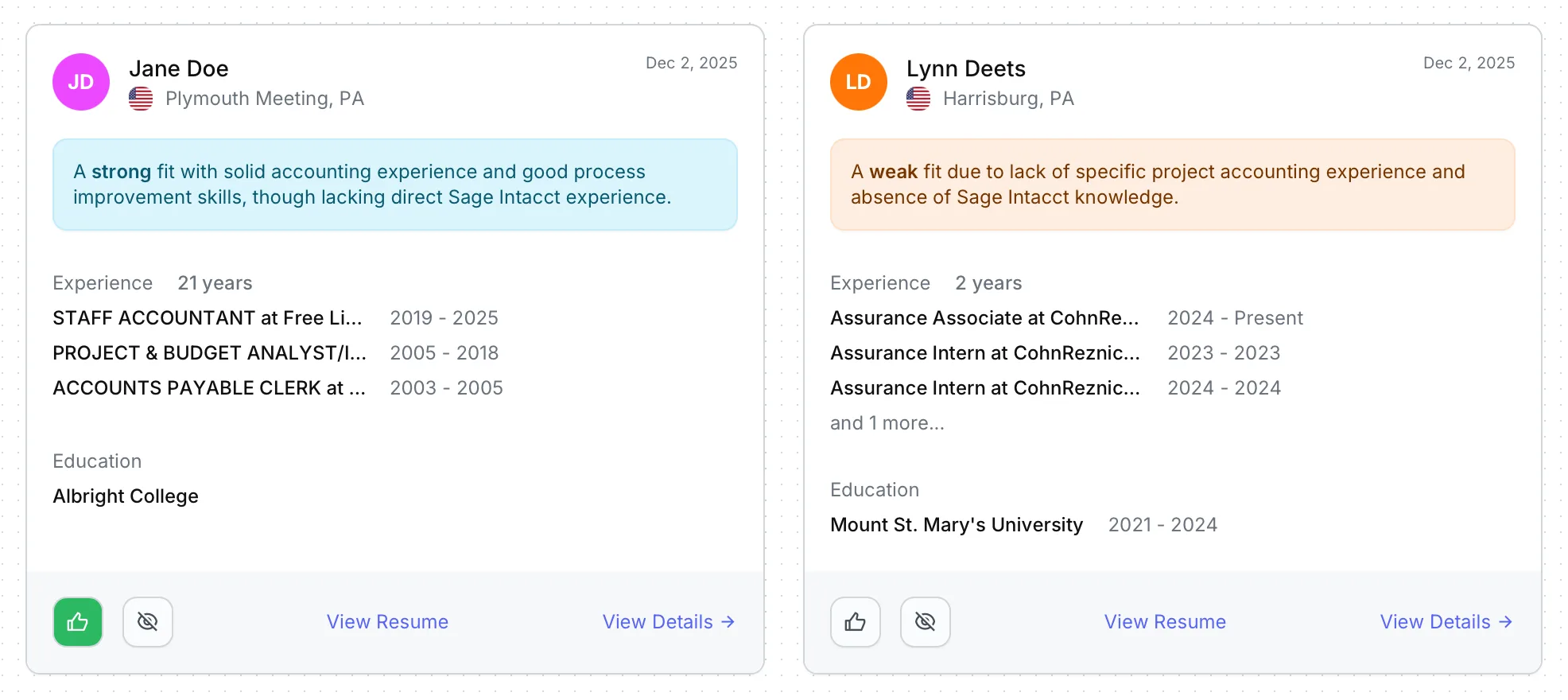Open View Details for Lynn Deets
This screenshot has height=700, width=1568.
(x=1435, y=622)
